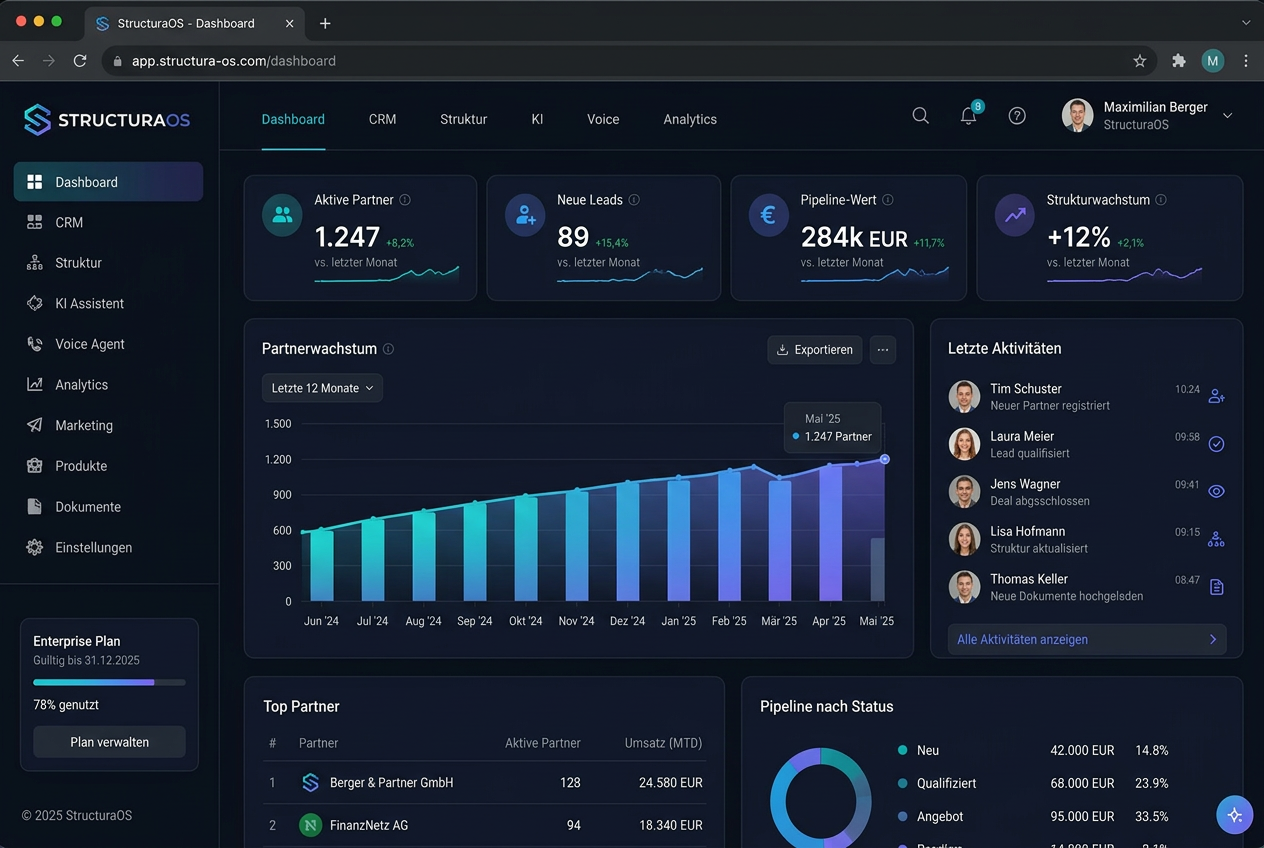Open Chrome profile avatar M
Image resolution: width=1264 pixels, height=848 pixels.
coord(1213,61)
